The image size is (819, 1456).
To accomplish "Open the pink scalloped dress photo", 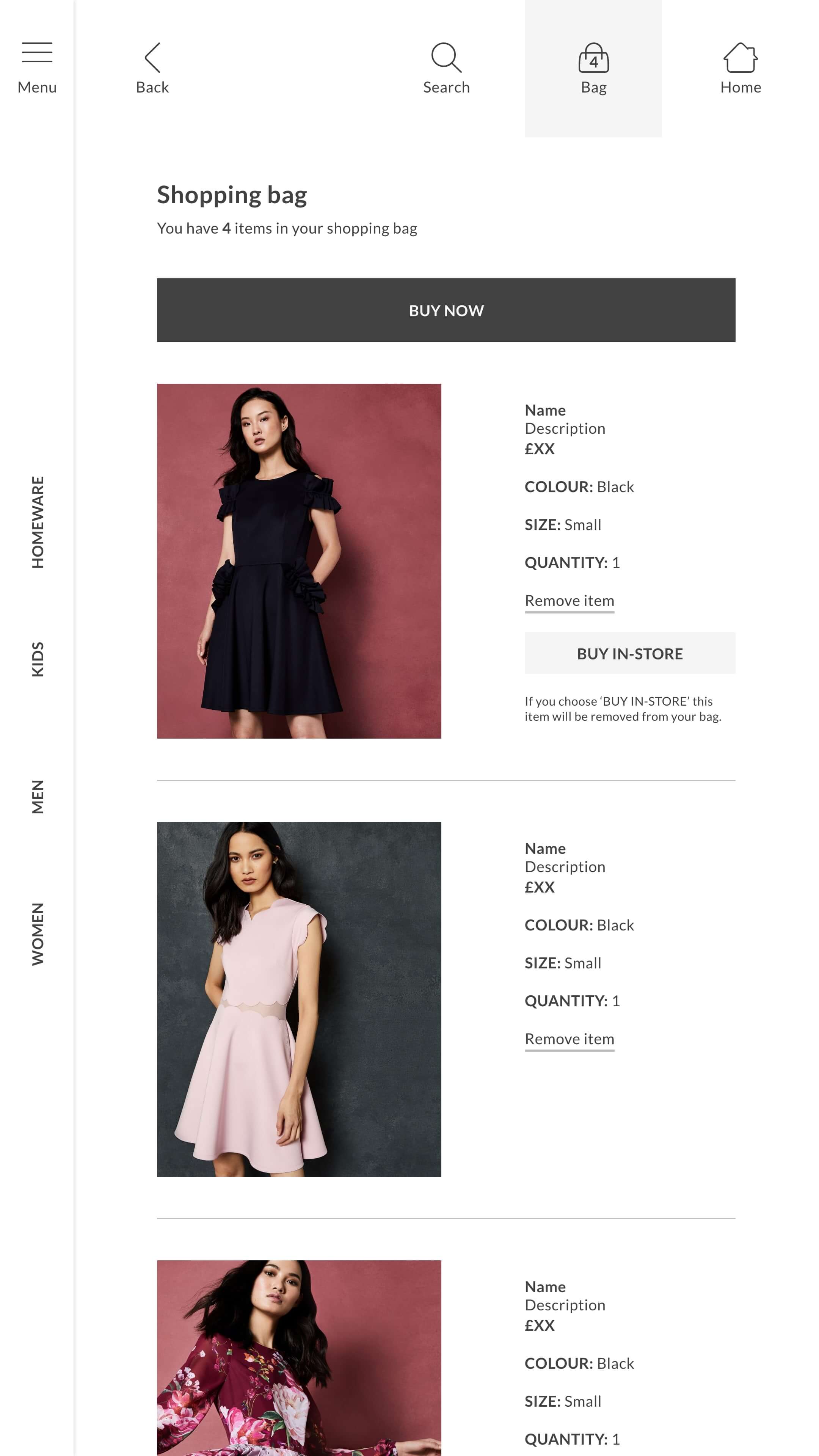I will pyautogui.click(x=298, y=999).
